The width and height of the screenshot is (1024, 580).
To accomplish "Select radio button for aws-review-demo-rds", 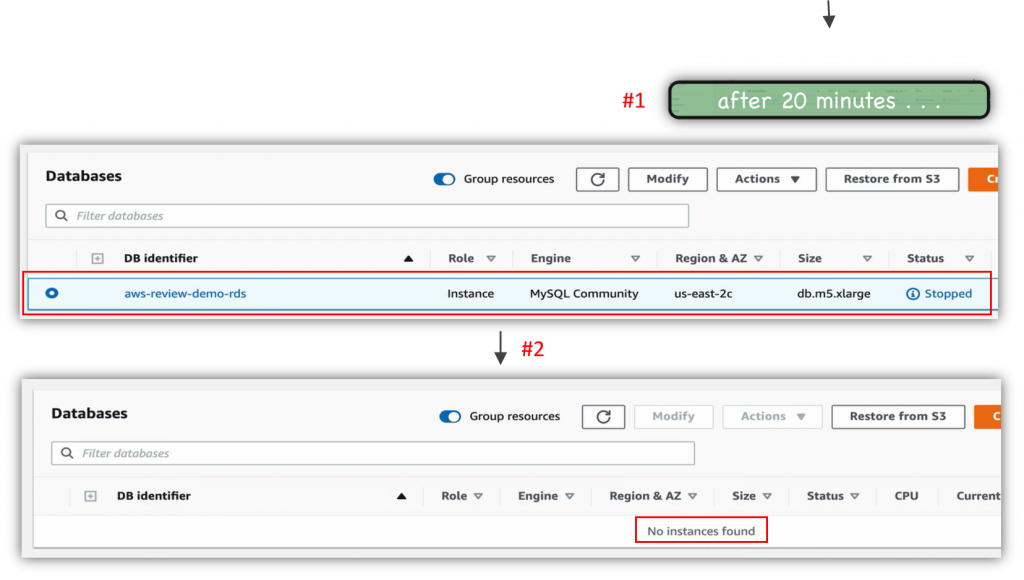I will pos(52,293).
